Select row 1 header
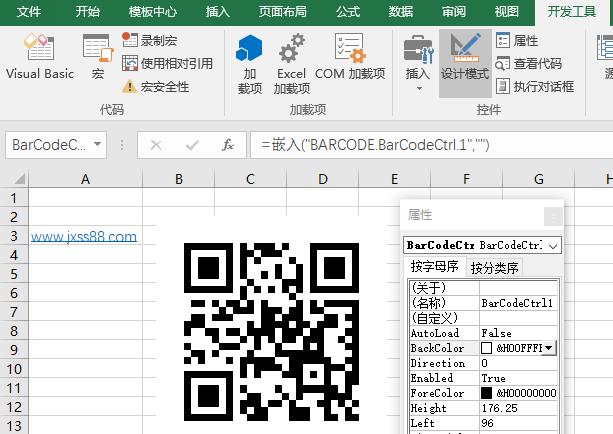The width and height of the screenshot is (613, 434). pyautogui.click(x=14, y=198)
